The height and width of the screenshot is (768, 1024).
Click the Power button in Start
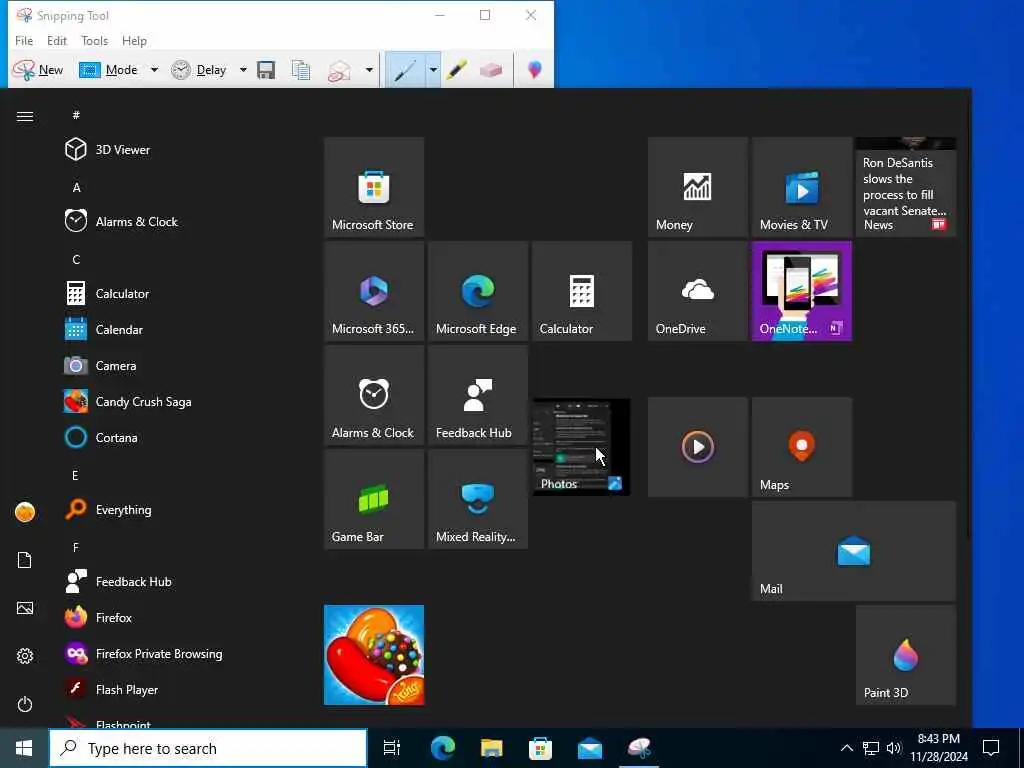[x=25, y=704]
